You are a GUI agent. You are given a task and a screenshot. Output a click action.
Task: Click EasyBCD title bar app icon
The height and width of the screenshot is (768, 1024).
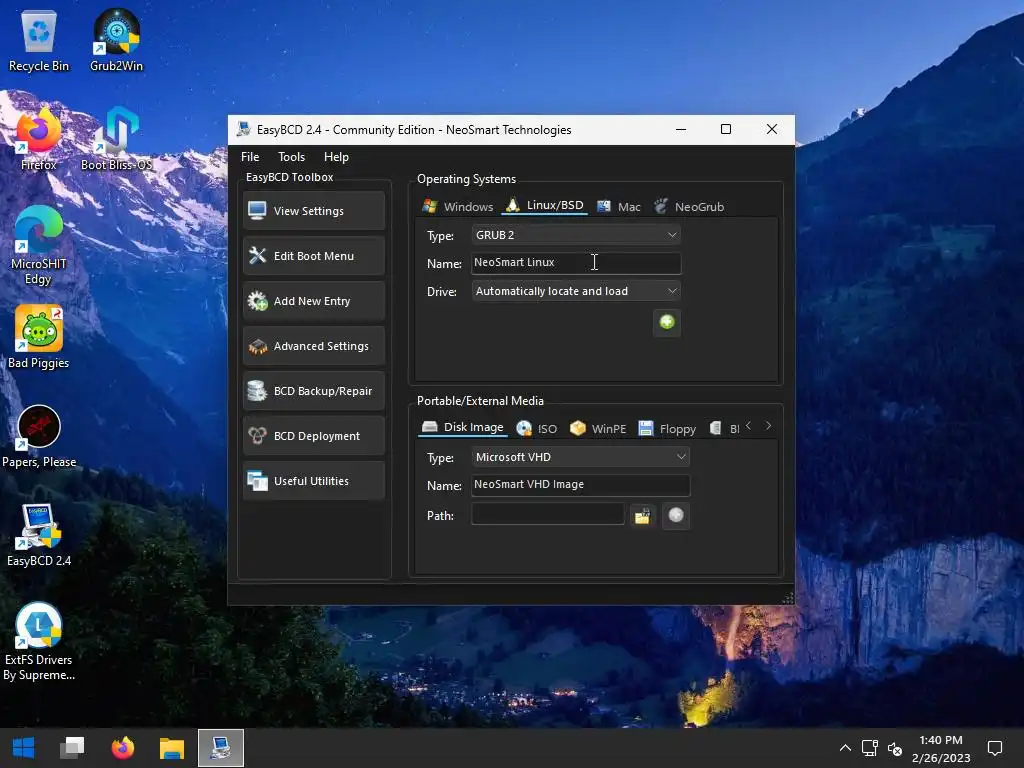tap(244, 129)
